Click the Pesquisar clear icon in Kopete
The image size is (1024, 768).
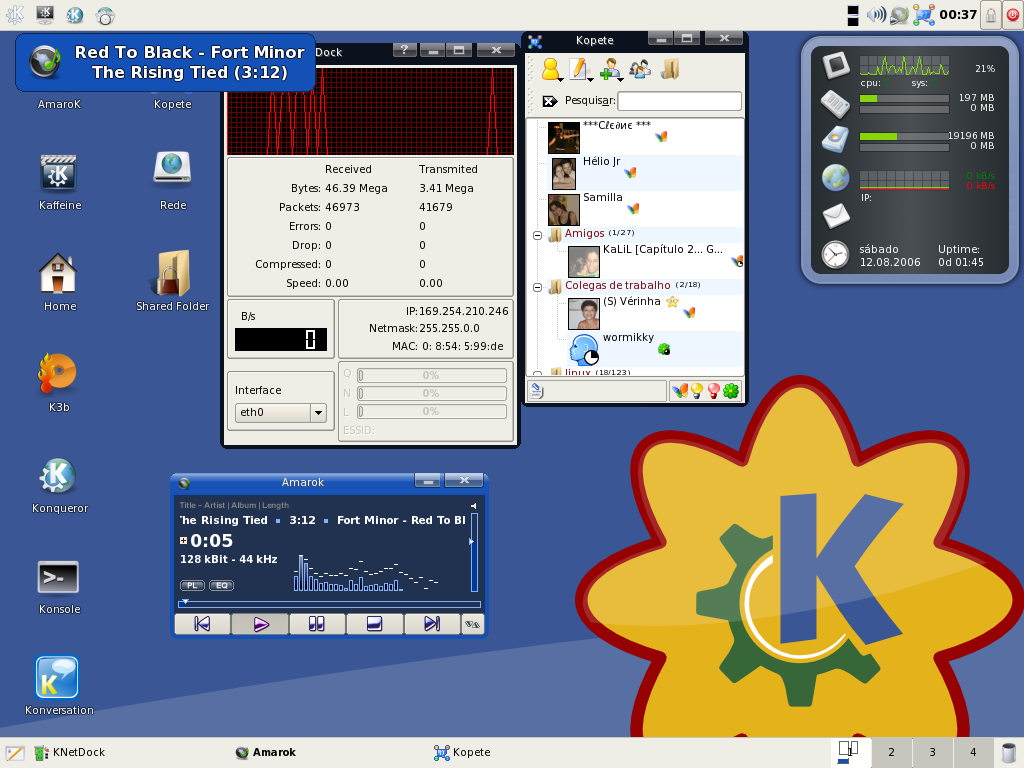coord(550,101)
